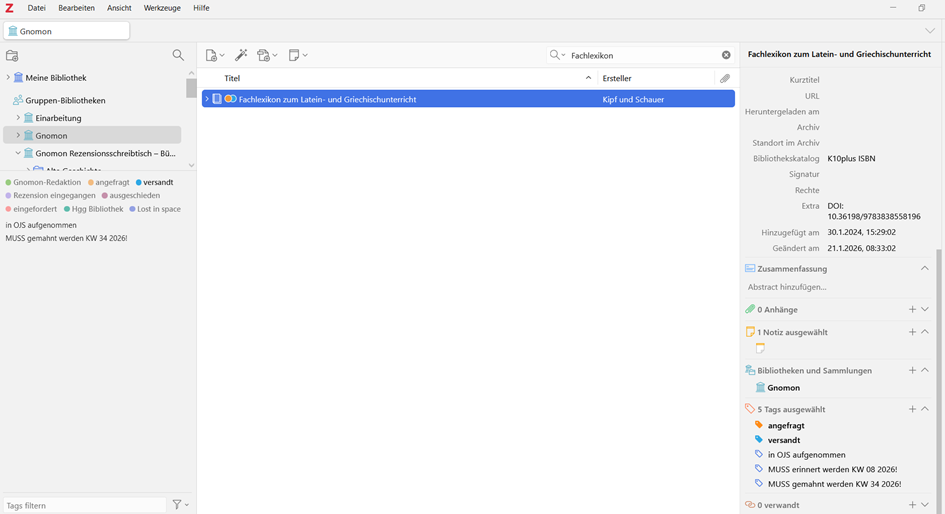Screen dimensions: 945x514
Task: Click the K10plus ISBN catalog value
Action: point(851,158)
